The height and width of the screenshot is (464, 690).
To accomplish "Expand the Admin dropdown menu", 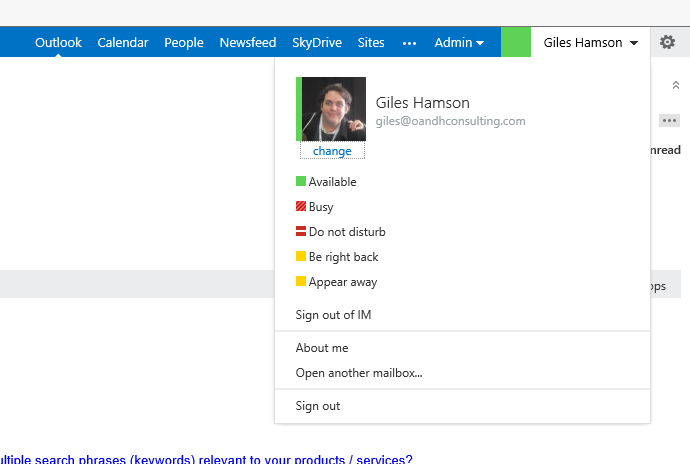I will click(x=459, y=43).
